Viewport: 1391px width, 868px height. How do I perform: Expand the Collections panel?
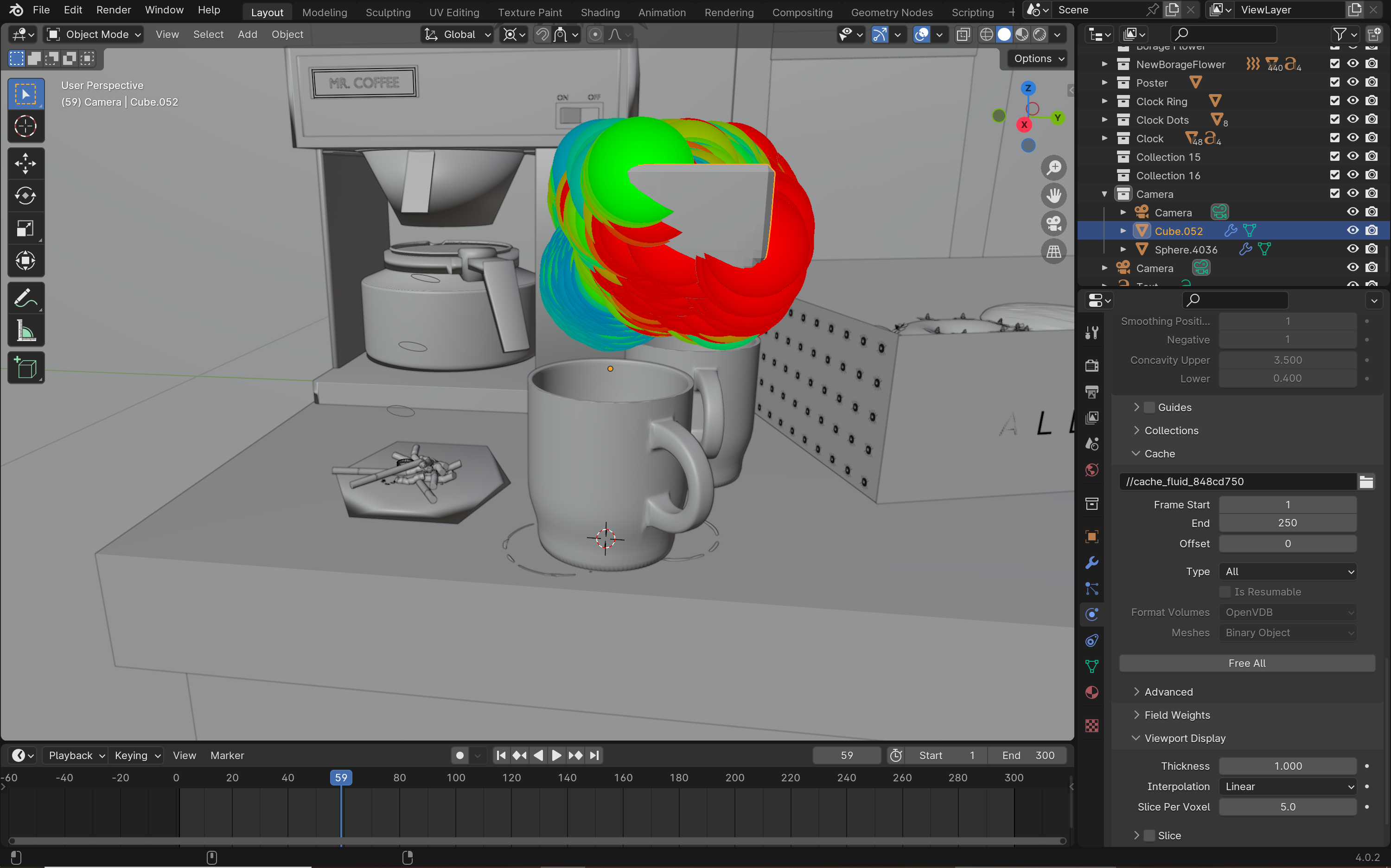pyautogui.click(x=1171, y=431)
